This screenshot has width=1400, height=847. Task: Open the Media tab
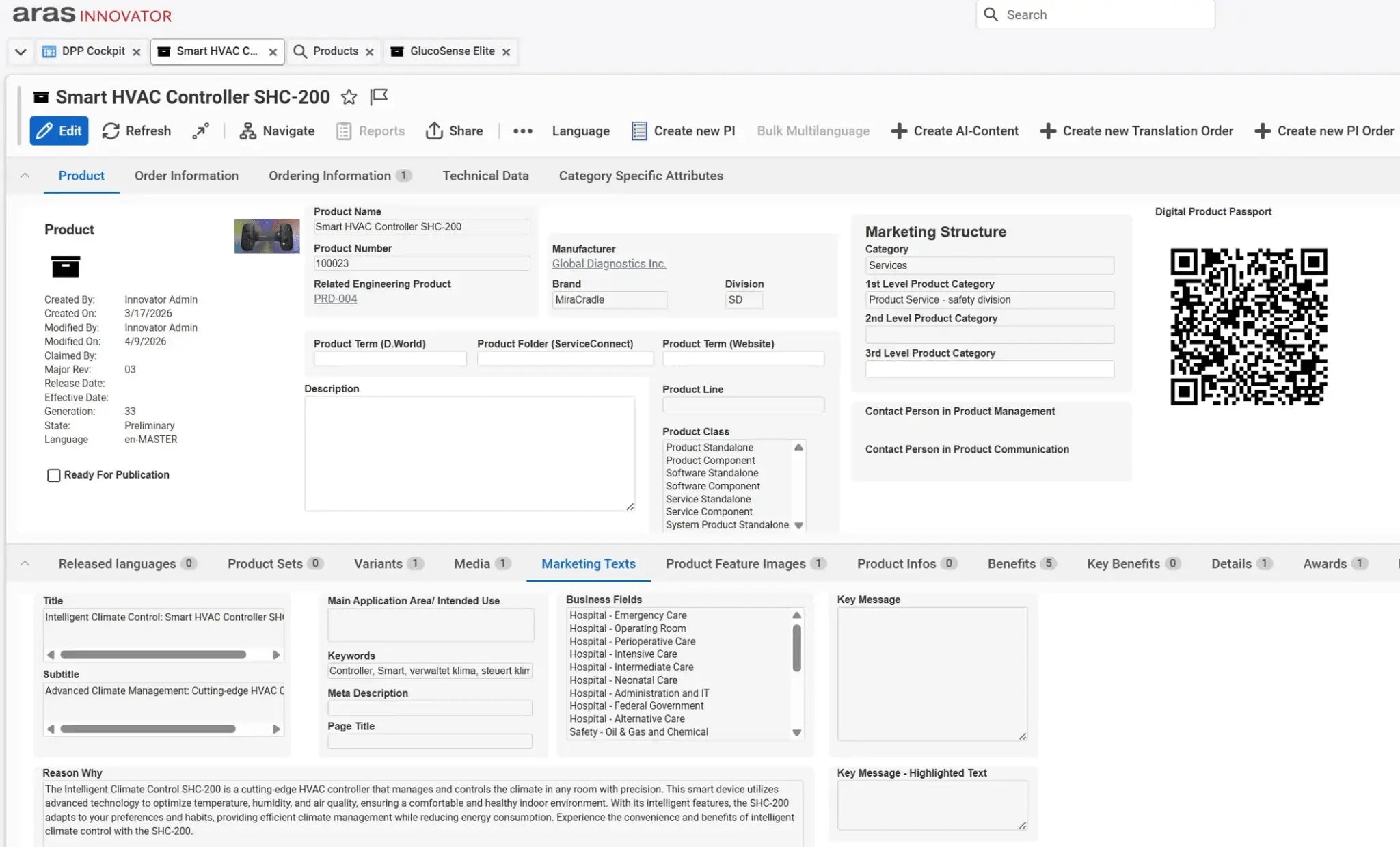click(x=482, y=564)
